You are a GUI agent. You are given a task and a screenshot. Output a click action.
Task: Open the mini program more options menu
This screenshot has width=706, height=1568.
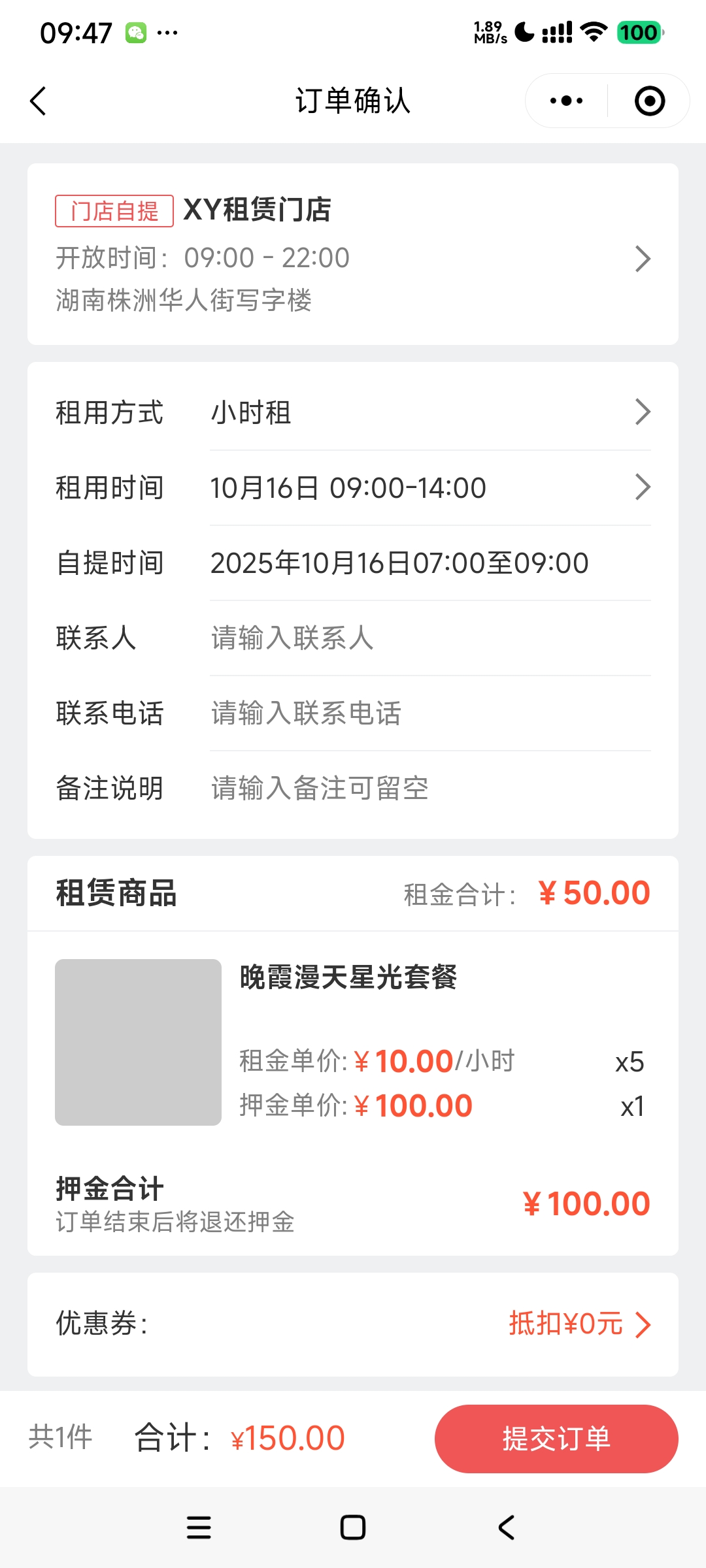(566, 101)
